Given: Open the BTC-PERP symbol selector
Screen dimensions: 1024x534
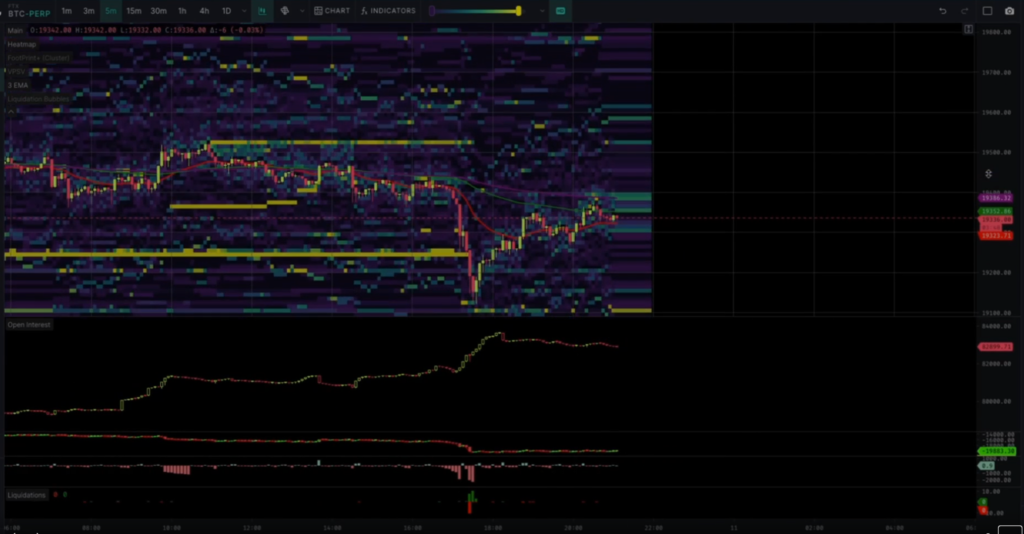Looking at the screenshot, I should tap(29, 12).
